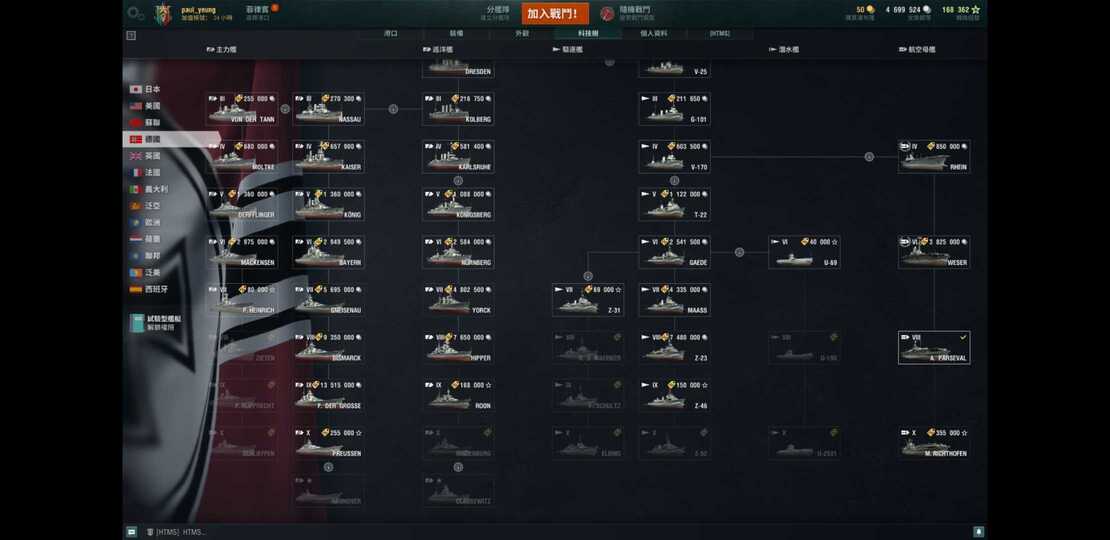Click connector node between Gaede and U-69

click(739, 252)
